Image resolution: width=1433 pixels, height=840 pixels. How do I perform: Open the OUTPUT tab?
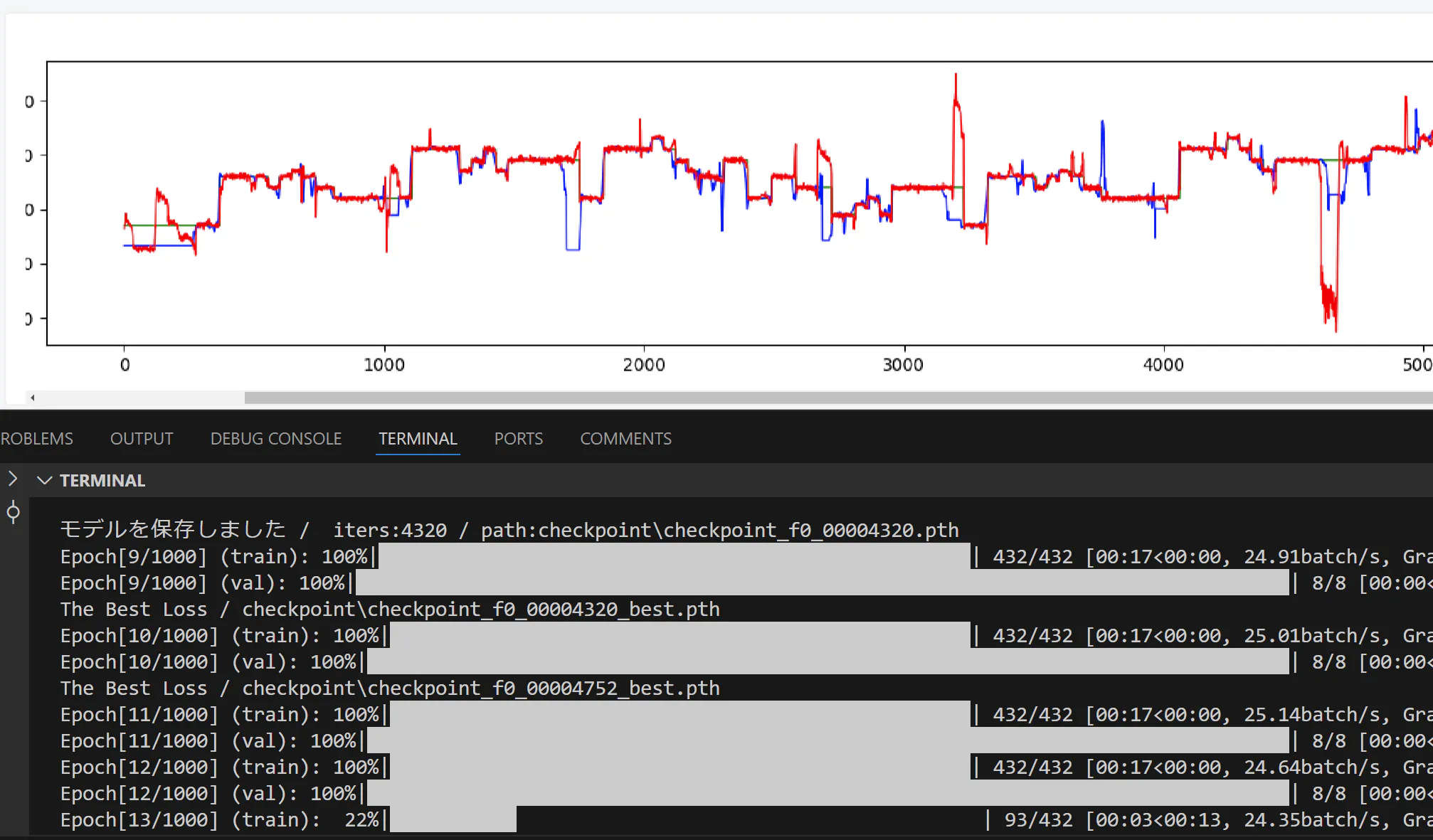[x=142, y=439]
